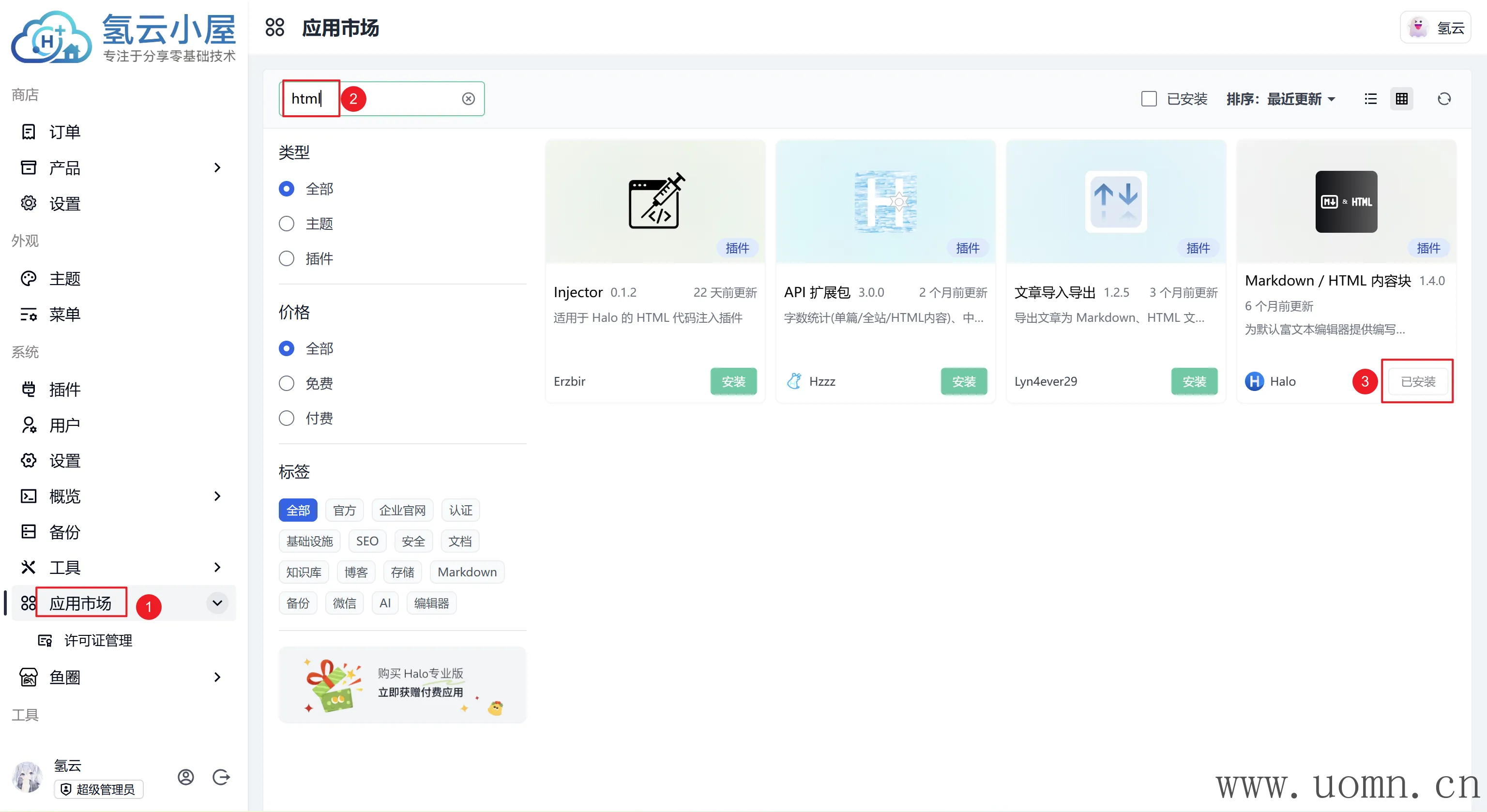Image resolution: width=1487 pixels, height=812 pixels.
Task: Expand the 产品 sidebar submenu
Action: (217, 167)
